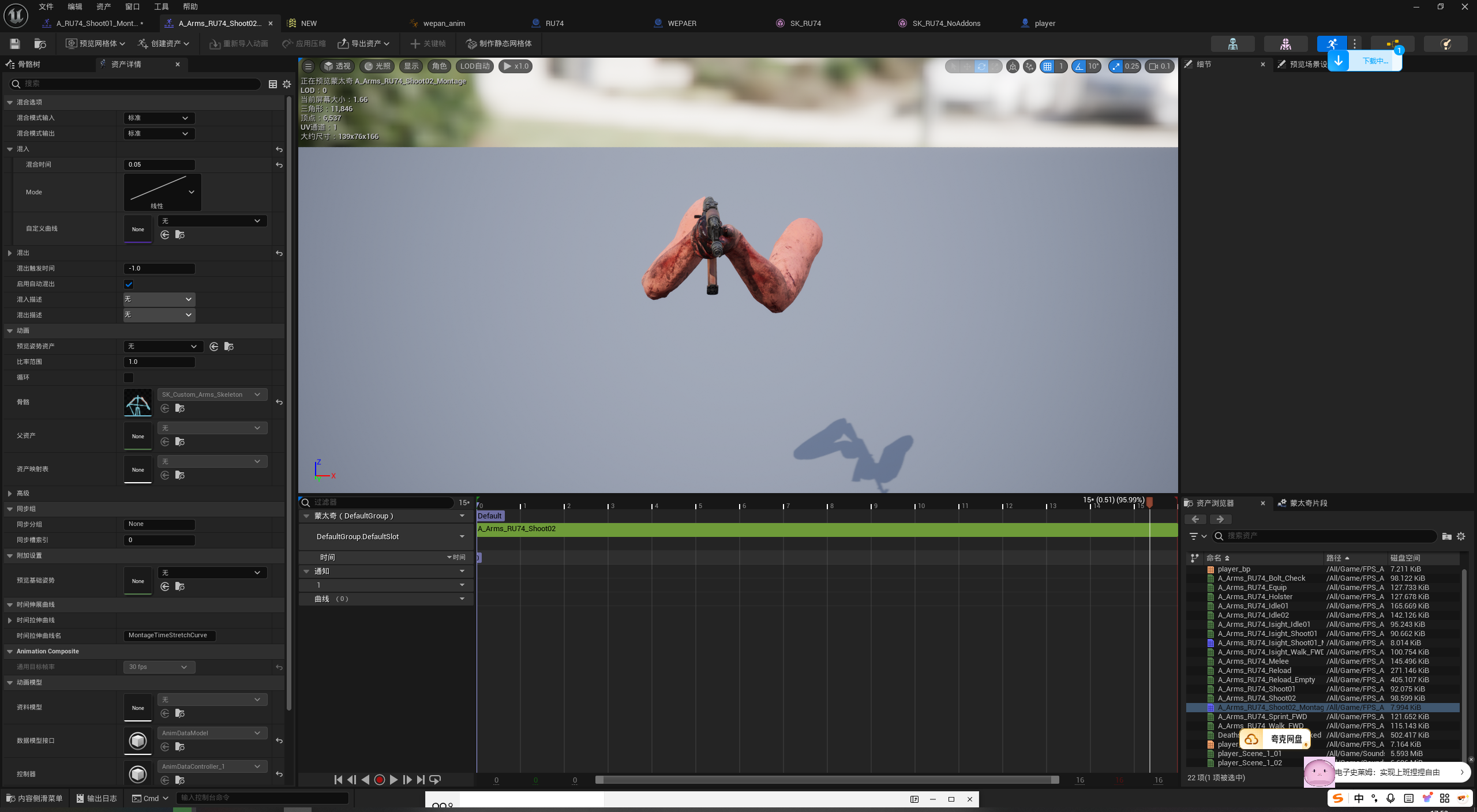This screenshot has height=812, width=1477.
Task: Select the translate move tool in viewport
Action: [x=967, y=66]
